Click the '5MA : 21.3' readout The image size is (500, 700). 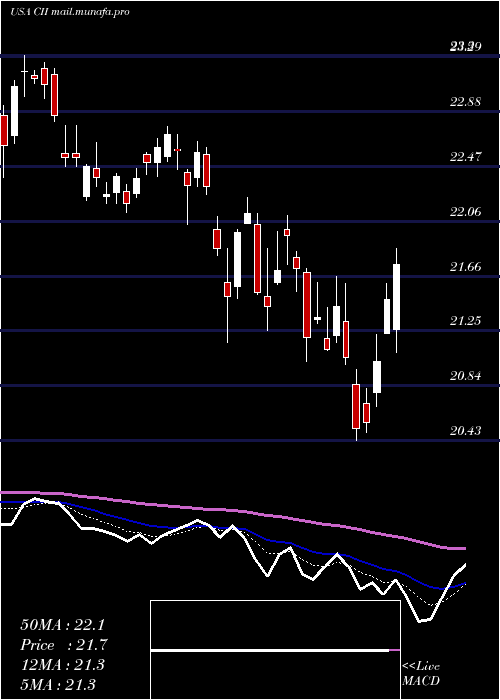pyautogui.click(x=58, y=685)
